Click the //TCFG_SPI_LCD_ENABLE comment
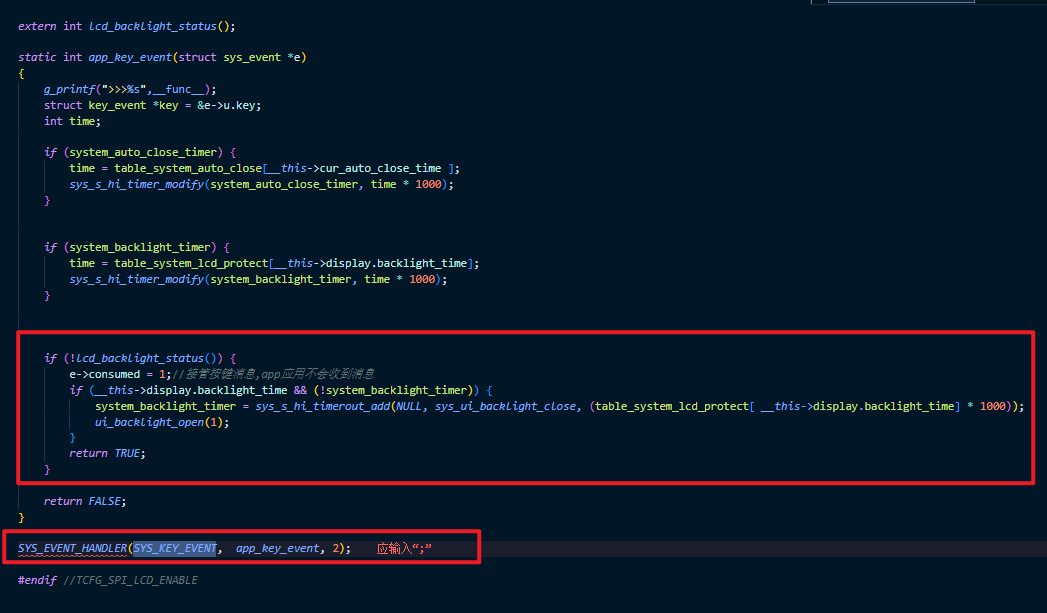Screen dimensions: 1047x613 [131, 580]
